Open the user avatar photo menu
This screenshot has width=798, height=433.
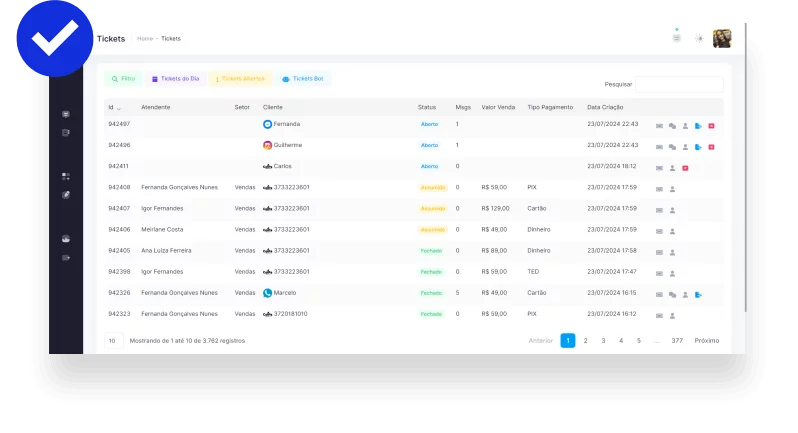(x=722, y=39)
